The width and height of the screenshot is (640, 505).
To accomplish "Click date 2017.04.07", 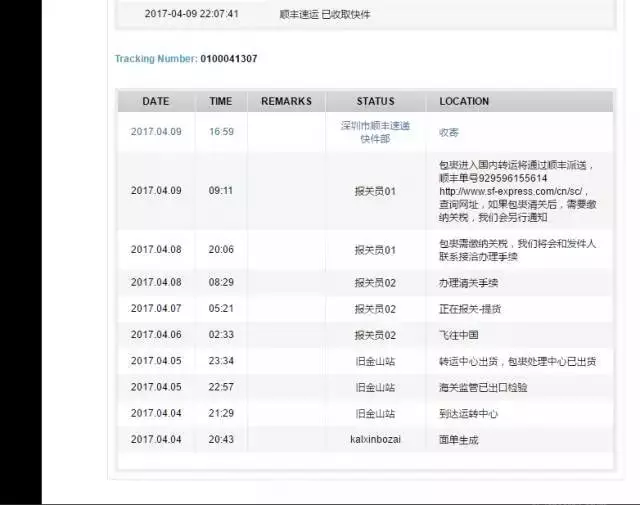I will coord(156,308).
